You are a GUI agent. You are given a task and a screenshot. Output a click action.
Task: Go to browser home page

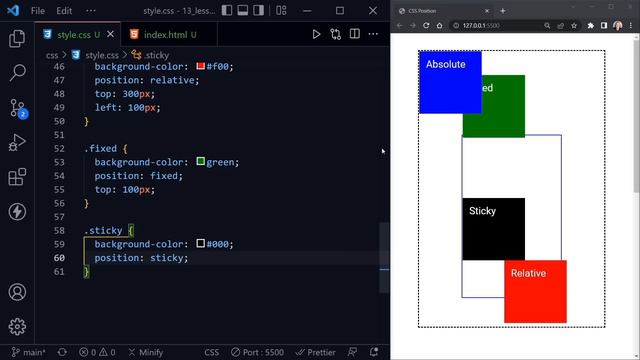[439, 25]
